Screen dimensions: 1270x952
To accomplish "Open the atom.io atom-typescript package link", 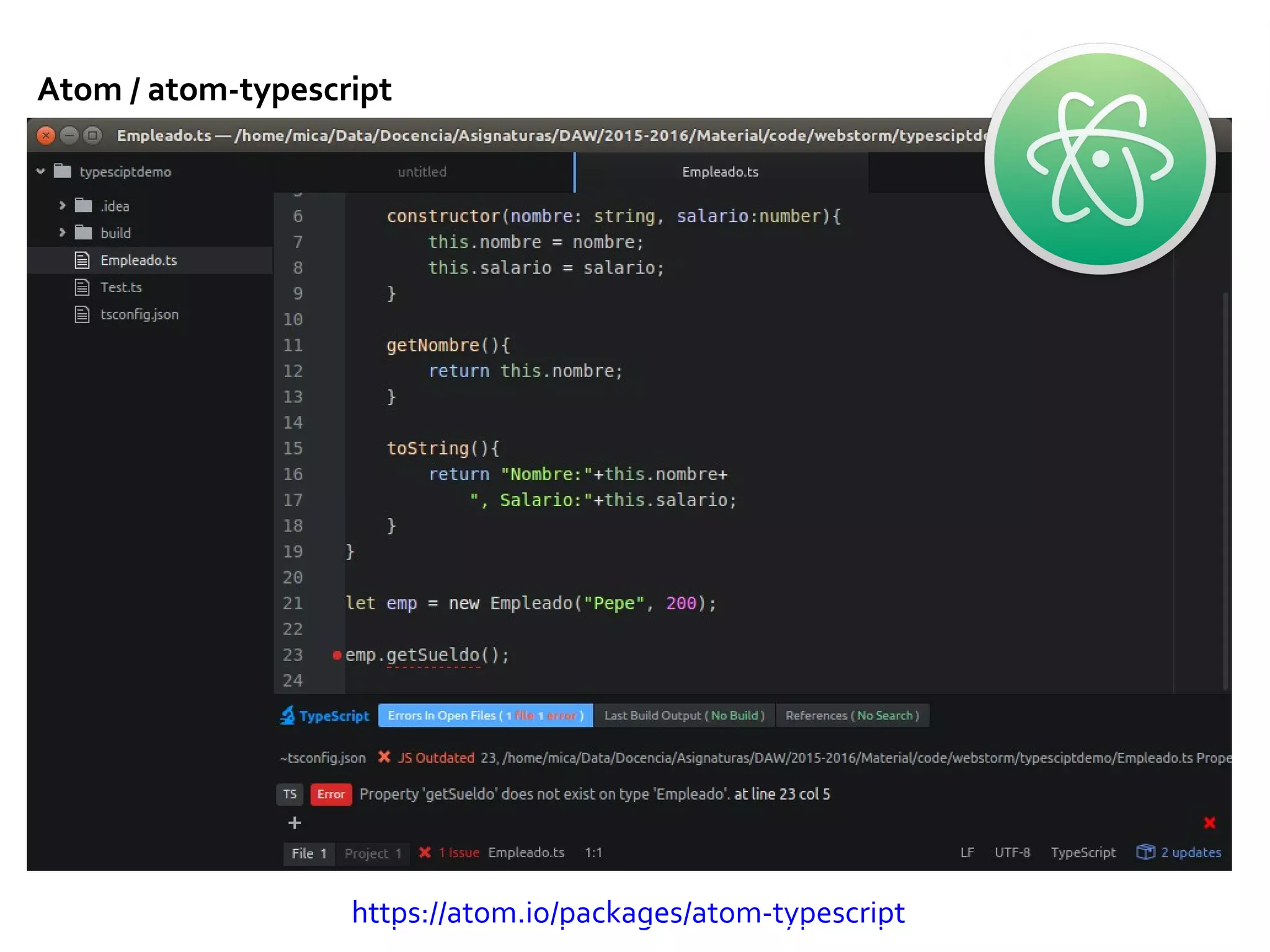I will [x=628, y=913].
